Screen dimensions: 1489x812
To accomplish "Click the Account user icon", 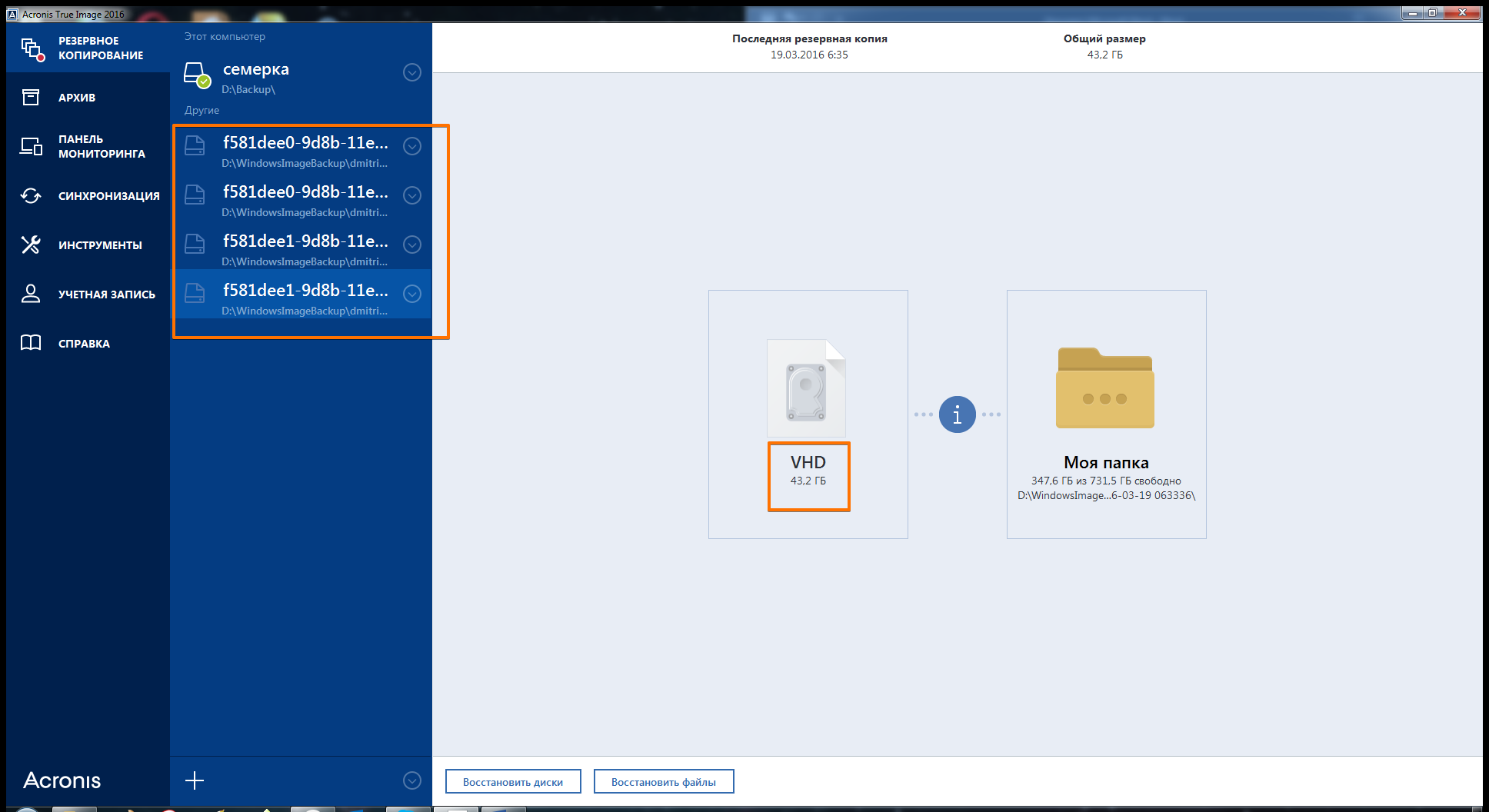I will coord(31,294).
